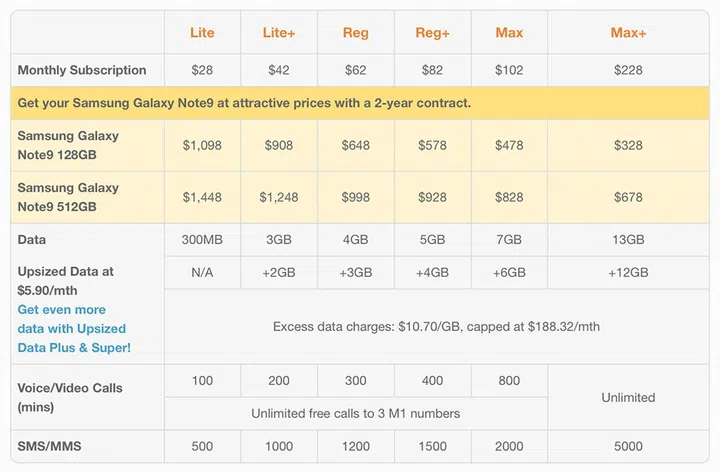Click the Samsung Galaxy Note9 128GB row label

pos(68,145)
